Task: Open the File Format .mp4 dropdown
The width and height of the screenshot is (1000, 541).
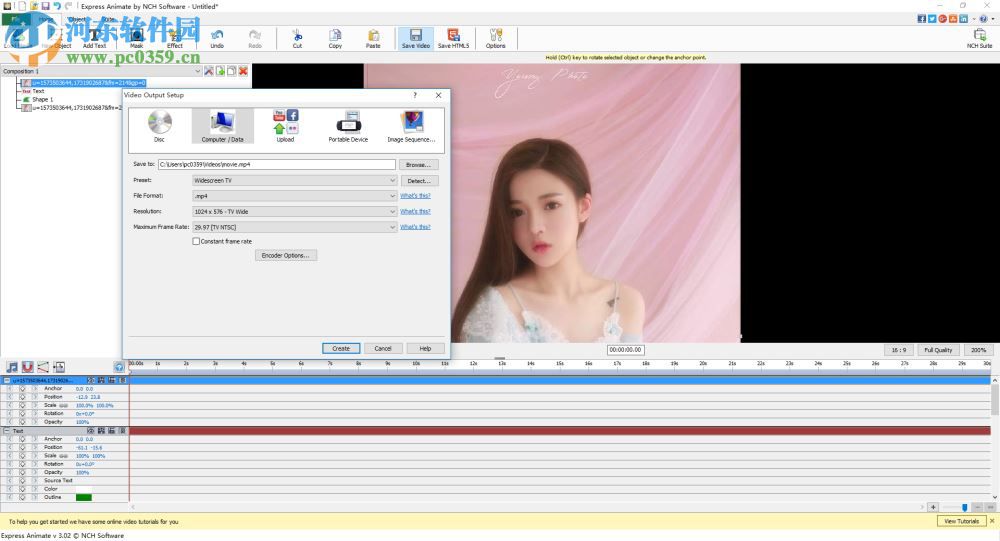Action: (294, 196)
